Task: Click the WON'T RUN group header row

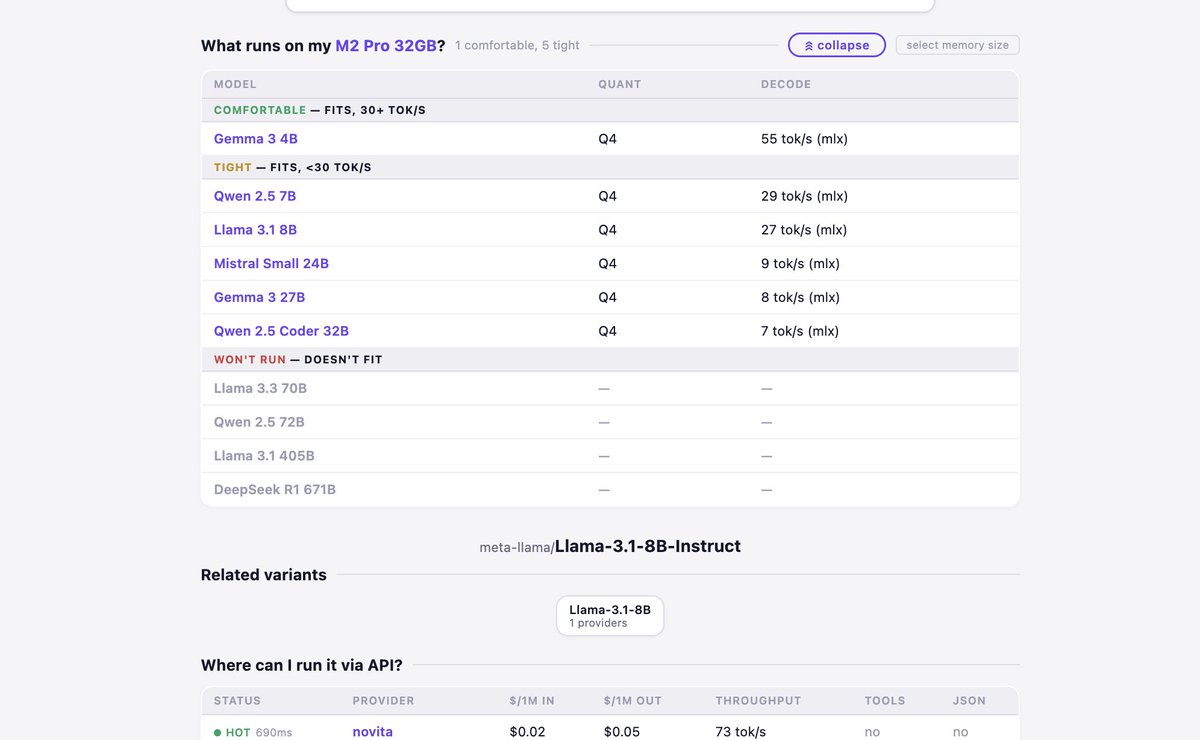Action: 610,359
